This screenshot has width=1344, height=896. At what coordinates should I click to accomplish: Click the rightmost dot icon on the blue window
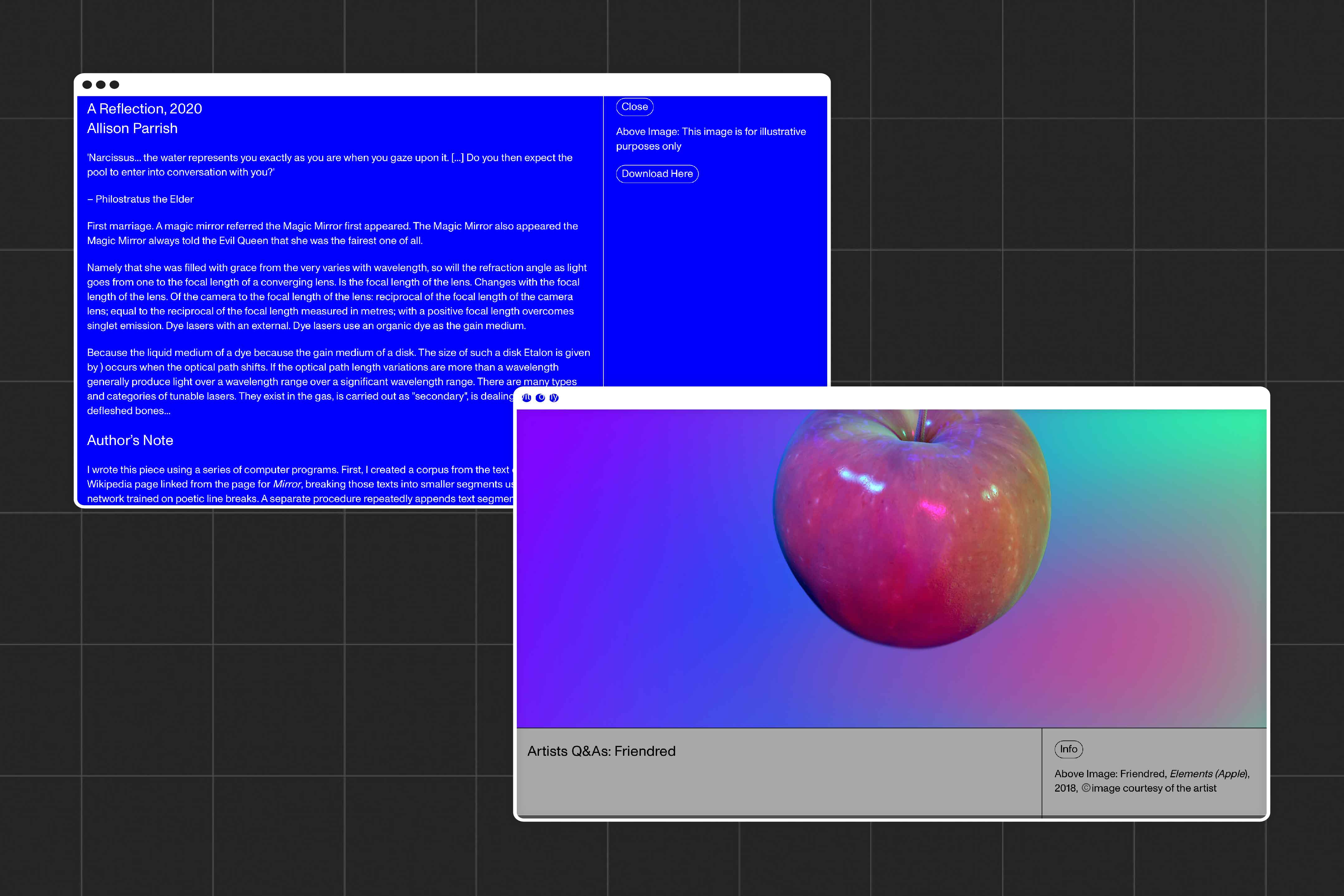[115, 84]
